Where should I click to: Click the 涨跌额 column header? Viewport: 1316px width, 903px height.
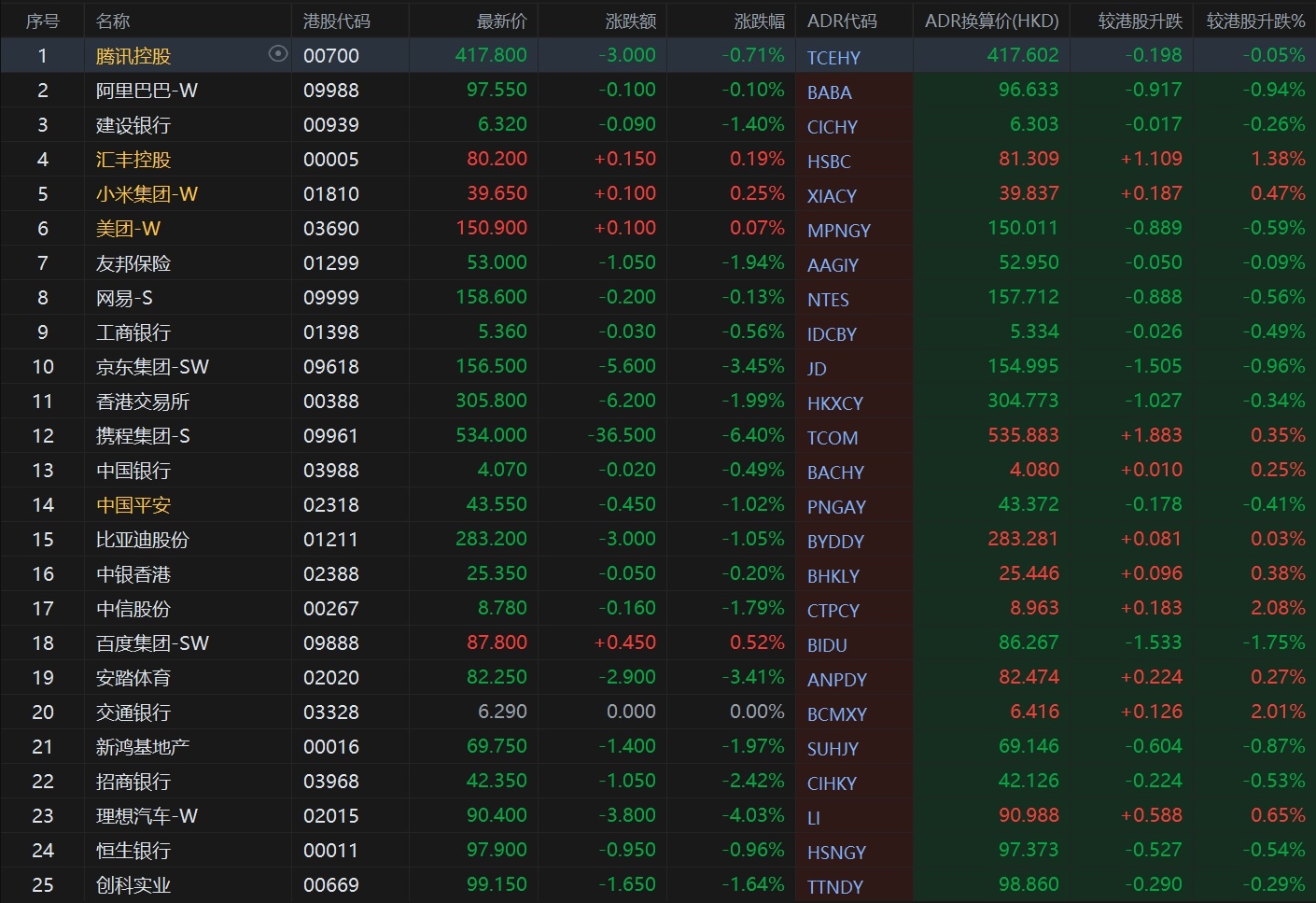(x=630, y=21)
